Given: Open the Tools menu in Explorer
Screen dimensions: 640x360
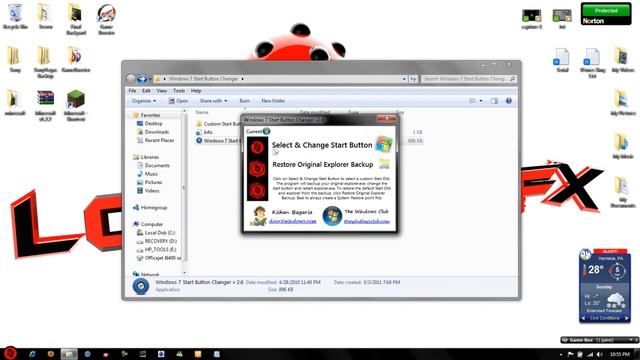Looking at the screenshot, I should point(179,91).
